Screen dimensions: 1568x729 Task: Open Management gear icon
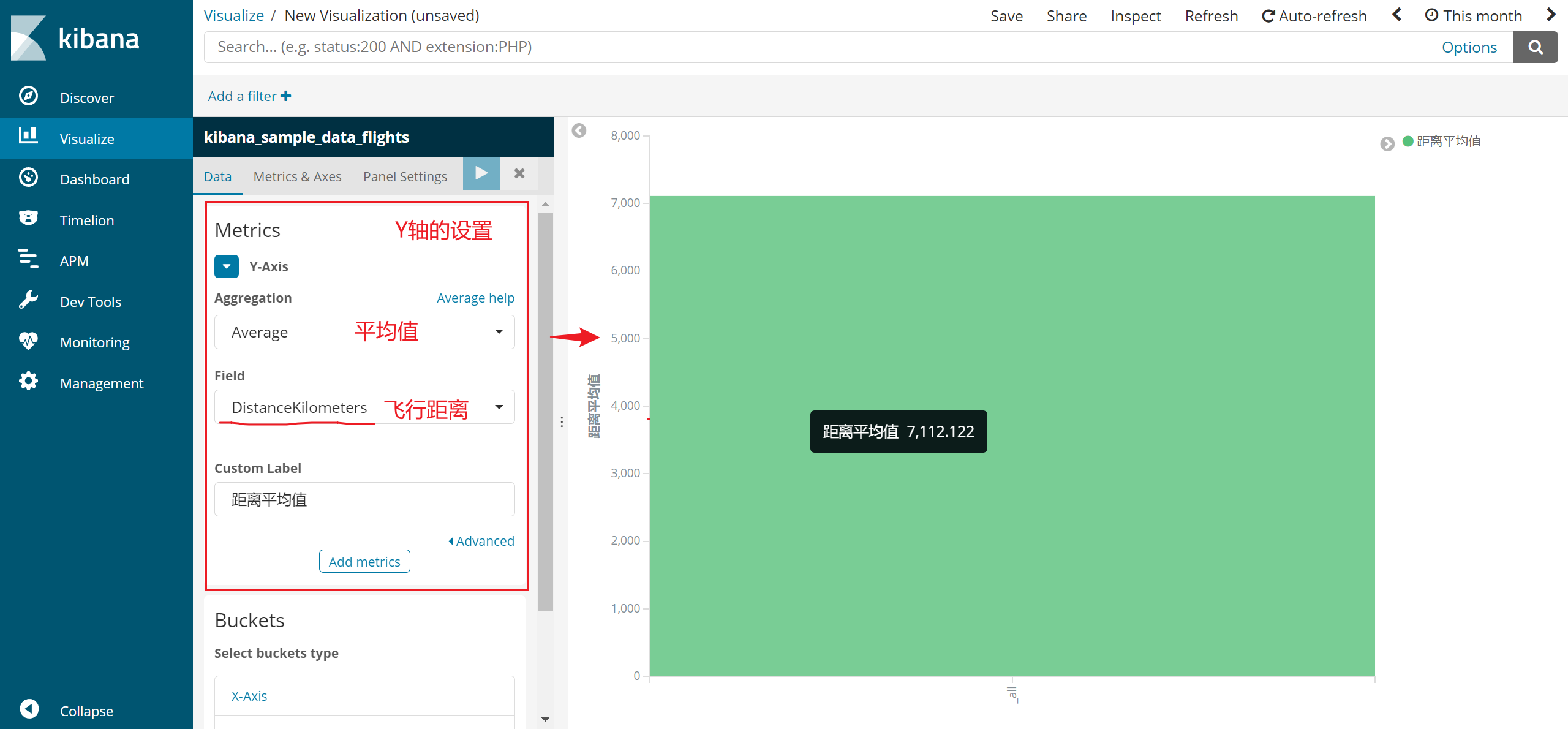coord(28,382)
